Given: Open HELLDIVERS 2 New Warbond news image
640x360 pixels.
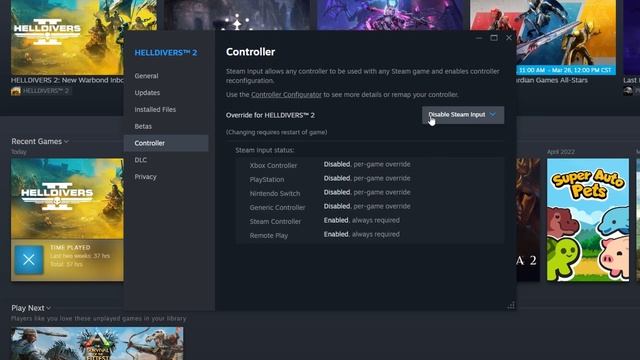Looking at the screenshot, I should tap(84, 37).
